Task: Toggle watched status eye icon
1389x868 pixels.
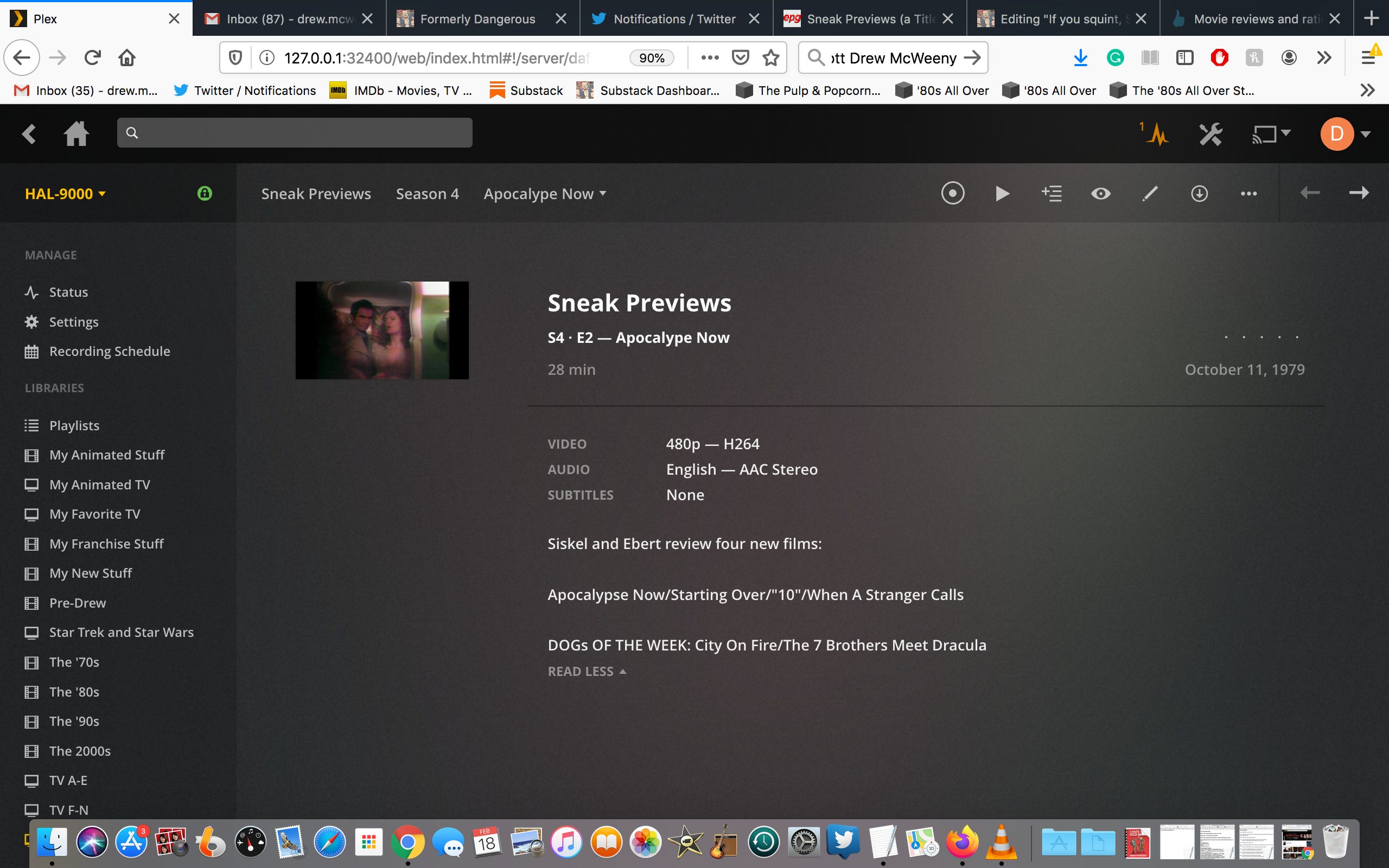Action: (x=1100, y=194)
